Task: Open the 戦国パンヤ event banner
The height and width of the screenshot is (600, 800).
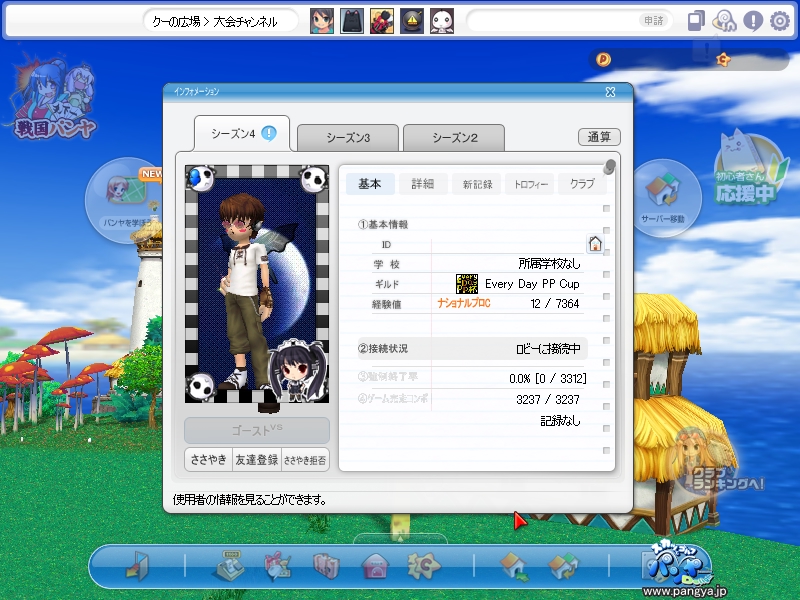Action: (x=54, y=99)
